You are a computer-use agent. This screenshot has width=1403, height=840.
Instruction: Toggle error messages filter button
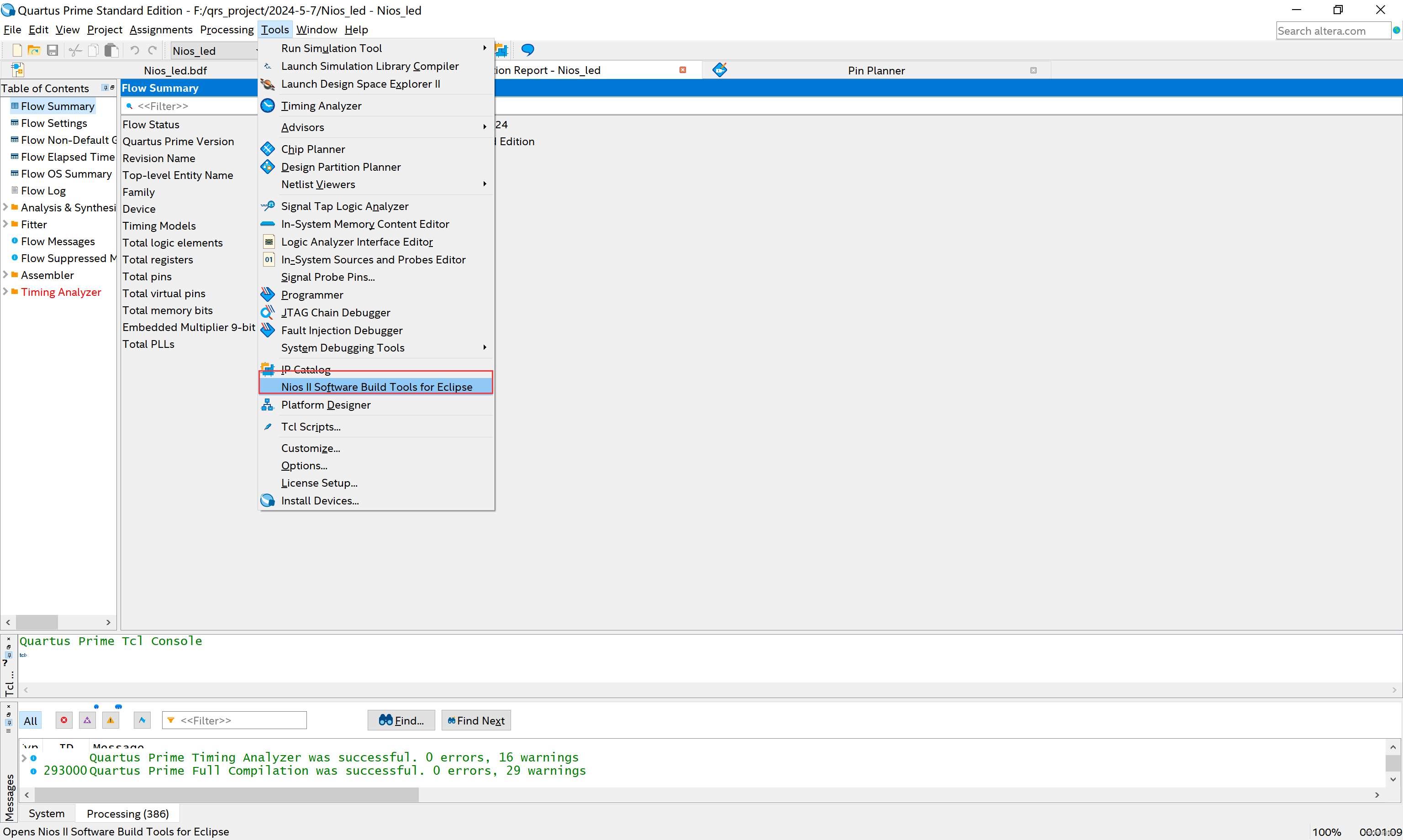64,720
